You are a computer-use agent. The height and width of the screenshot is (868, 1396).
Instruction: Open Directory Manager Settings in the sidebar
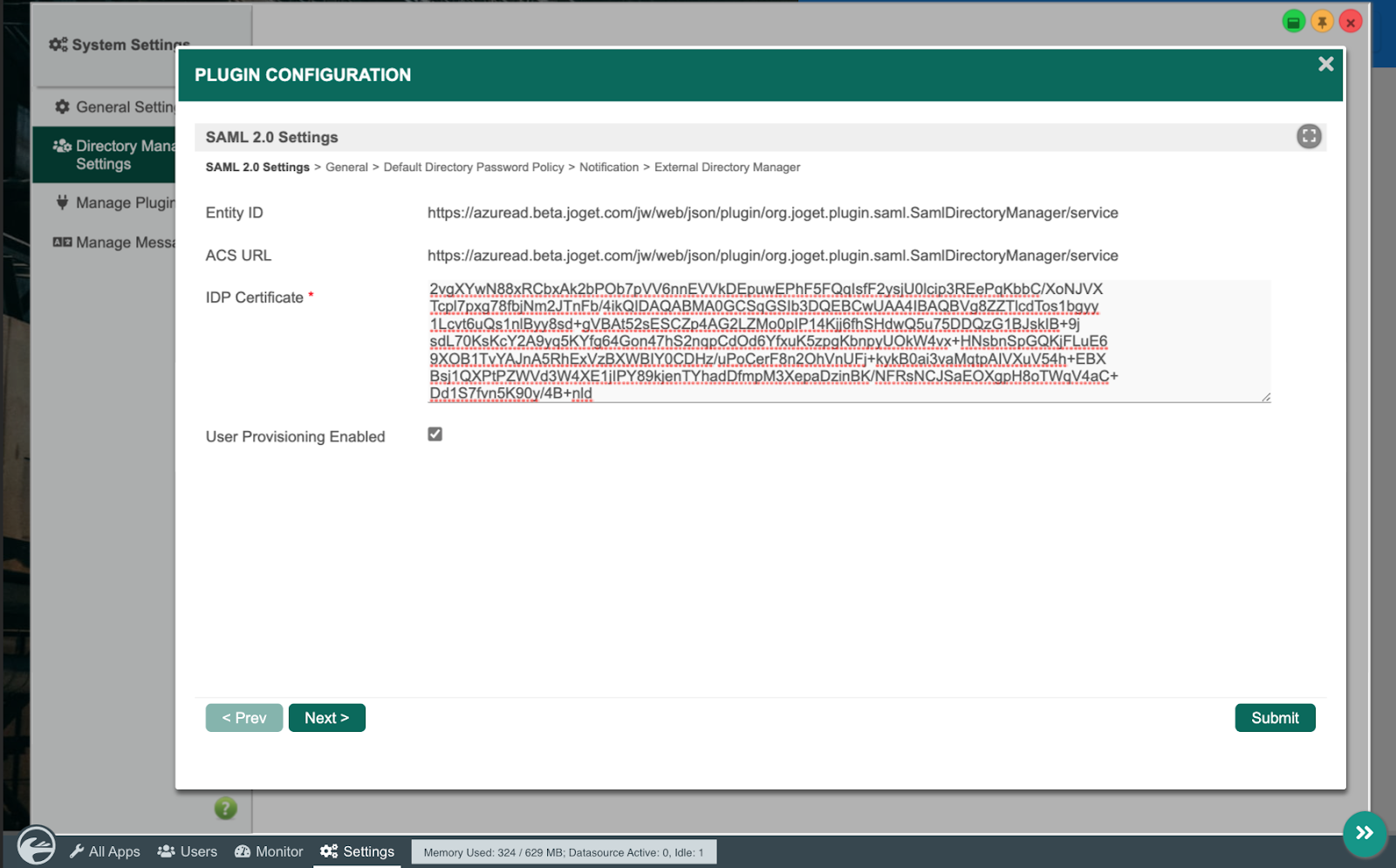[x=105, y=154]
